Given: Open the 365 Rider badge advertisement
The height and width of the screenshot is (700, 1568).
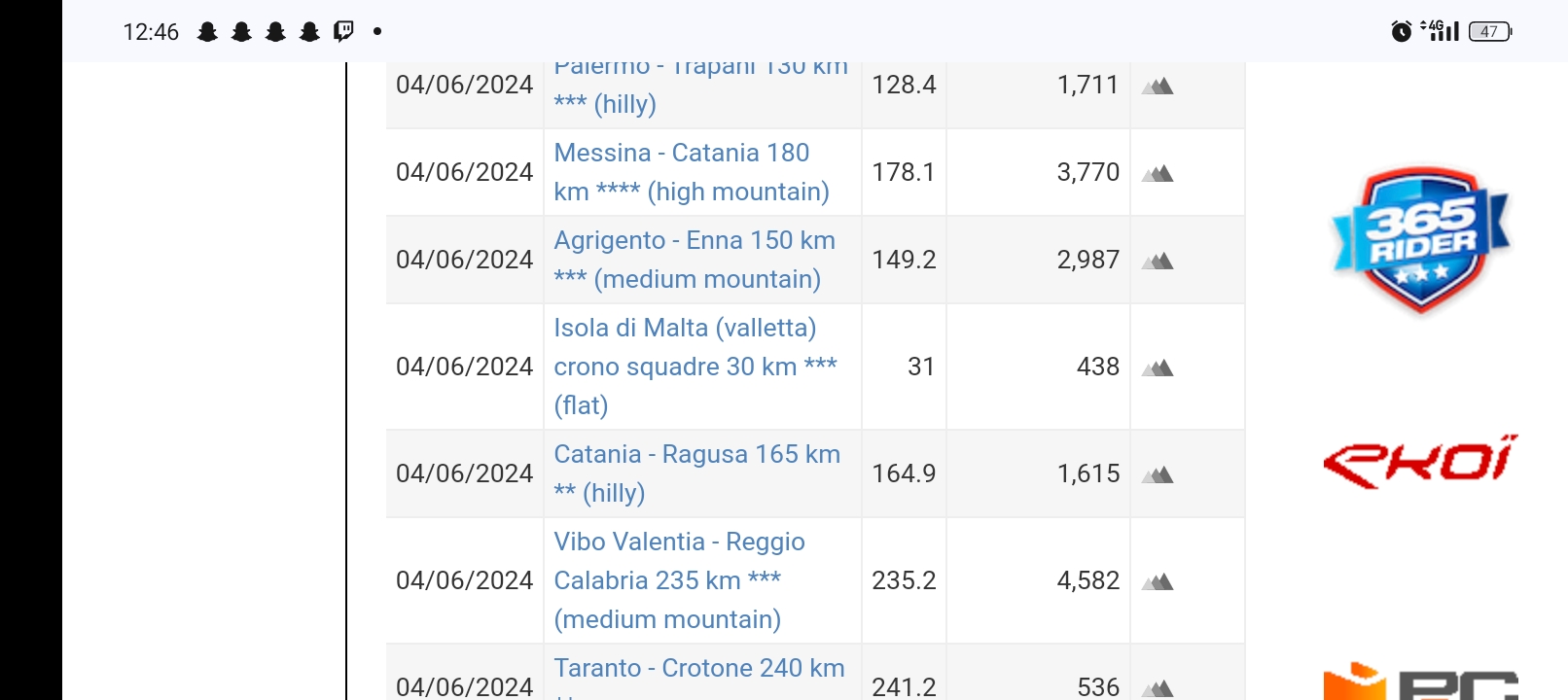Looking at the screenshot, I should (x=1420, y=240).
